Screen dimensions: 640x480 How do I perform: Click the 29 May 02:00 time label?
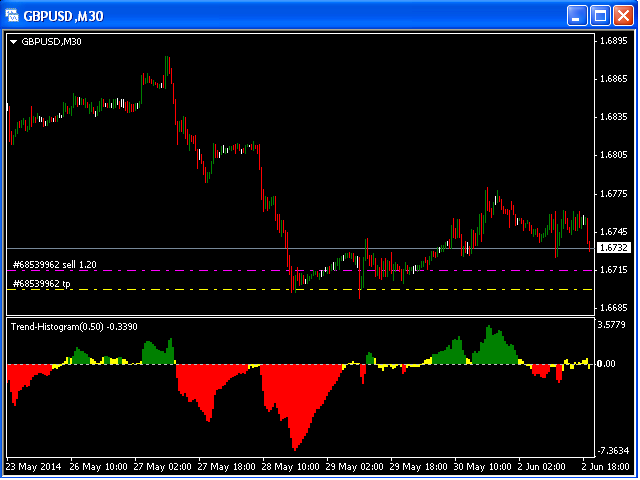[x=355, y=467]
